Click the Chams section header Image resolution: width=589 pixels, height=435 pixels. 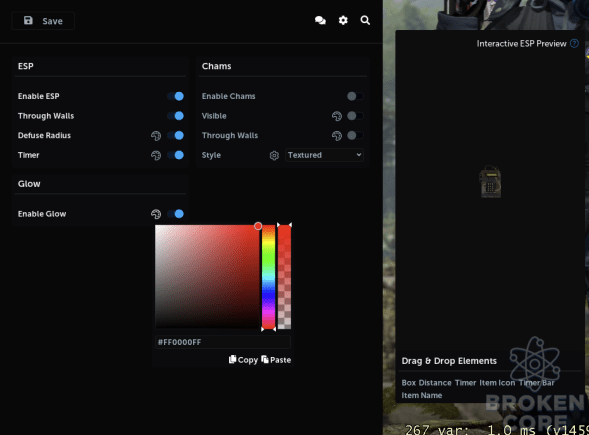[216, 66]
